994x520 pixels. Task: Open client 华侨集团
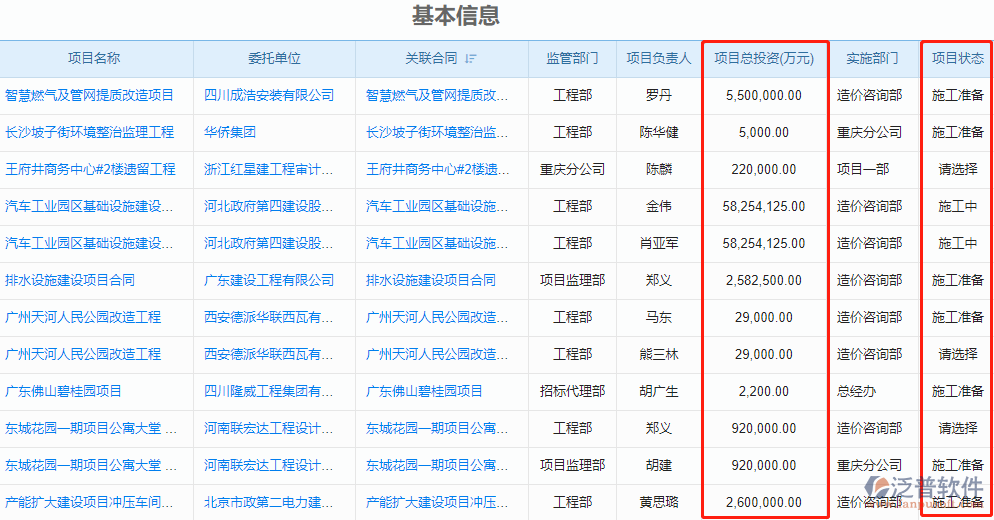(x=229, y=132)
